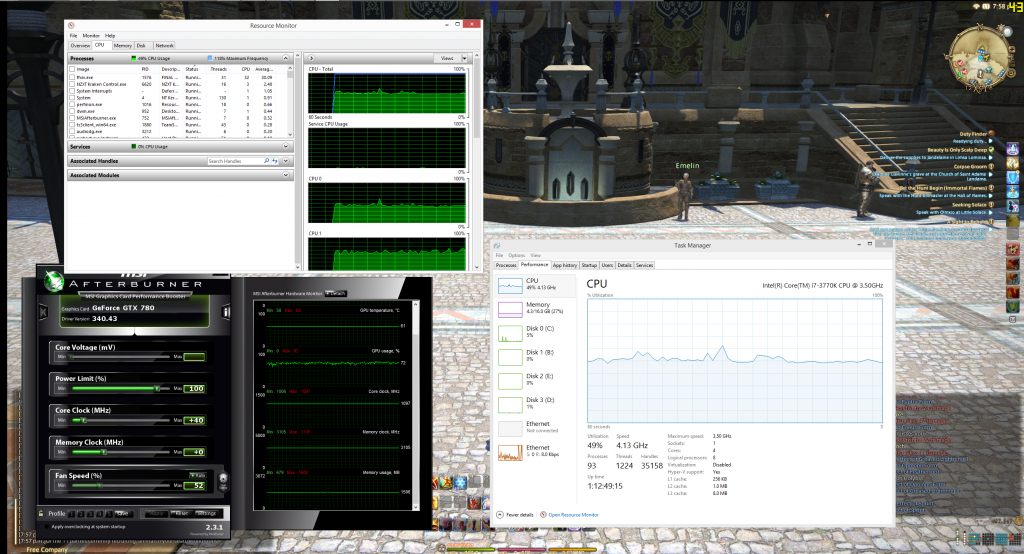Screen dimensions: 1024x554
Task: Click the Core Clock +40 value box
Action: tap(195, 420)
